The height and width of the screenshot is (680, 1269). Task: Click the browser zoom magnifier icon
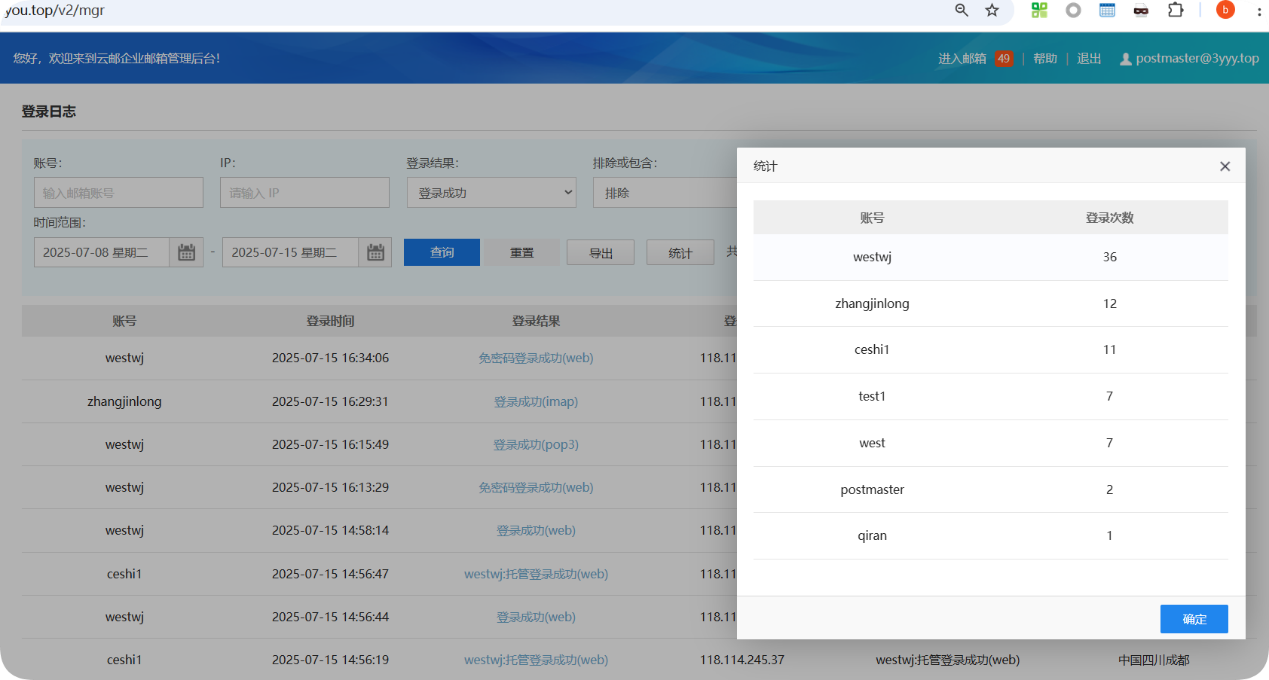(x=961, y=10)
